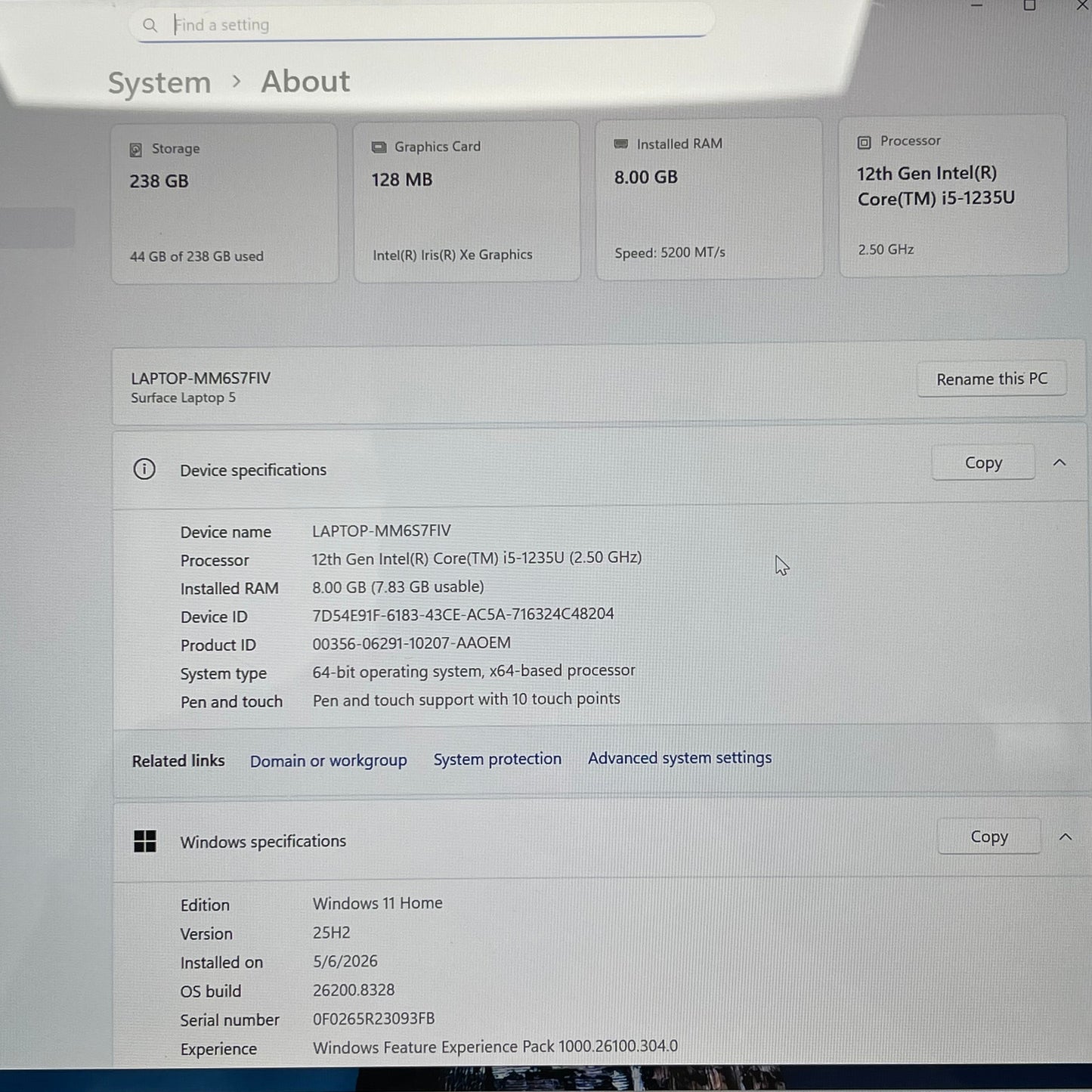Screen dimensions: 1092x1092
Task: Click the Windows logo beside Windows specifications
Action: point(144,841)
